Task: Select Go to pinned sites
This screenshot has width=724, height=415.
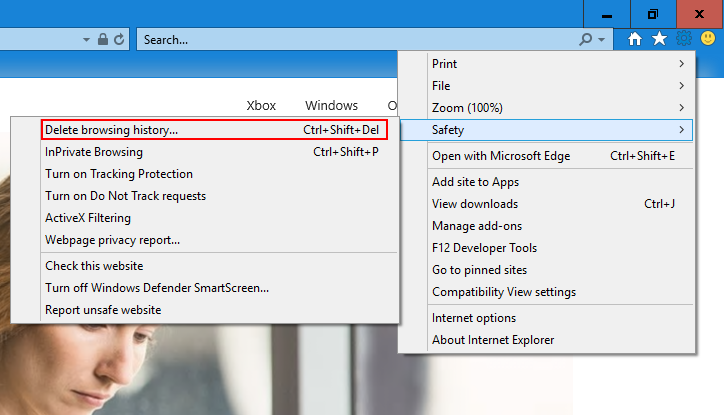Action: tap(546, 270)
